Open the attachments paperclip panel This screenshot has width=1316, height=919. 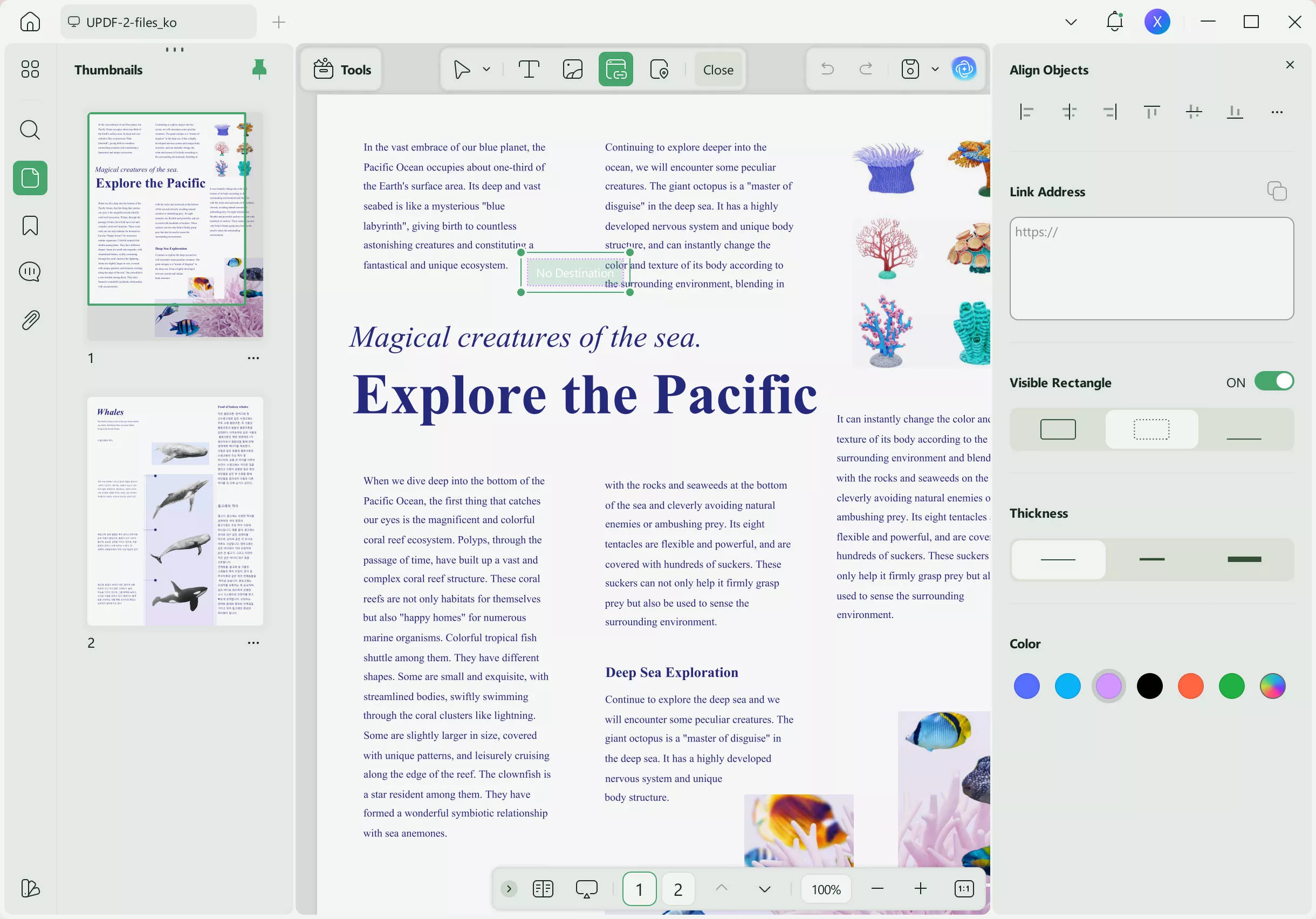pos(30,320)
